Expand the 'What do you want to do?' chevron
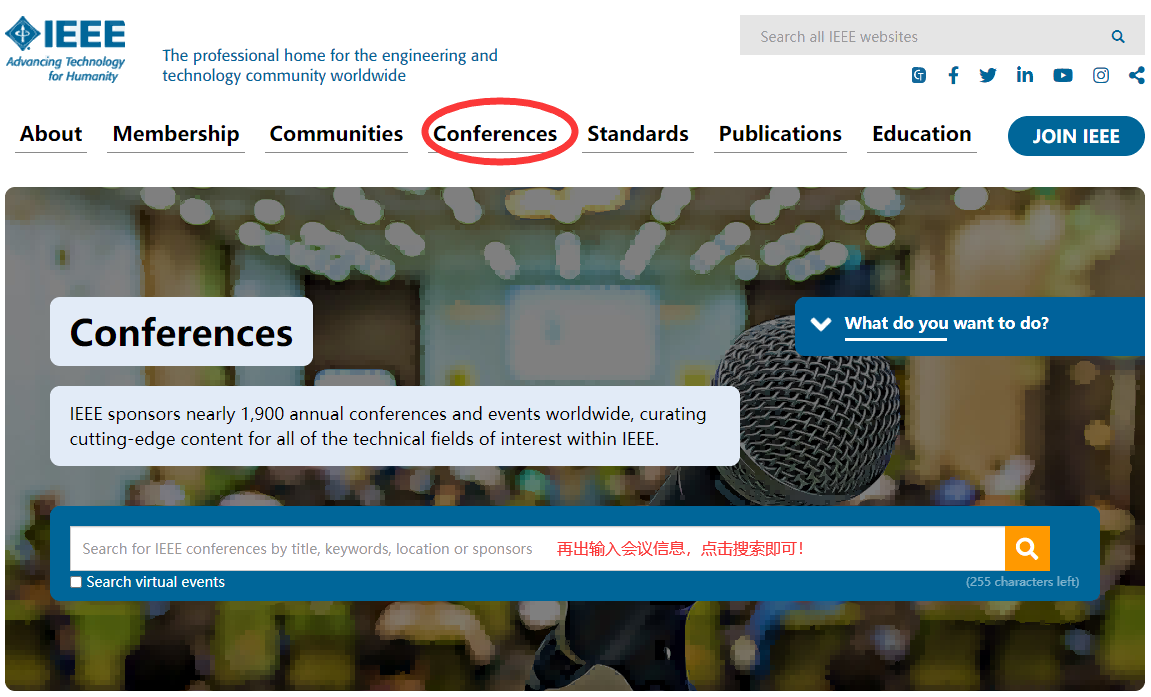Image resolution: width=1151 pixels, height=697 pixels. point(821,324)
